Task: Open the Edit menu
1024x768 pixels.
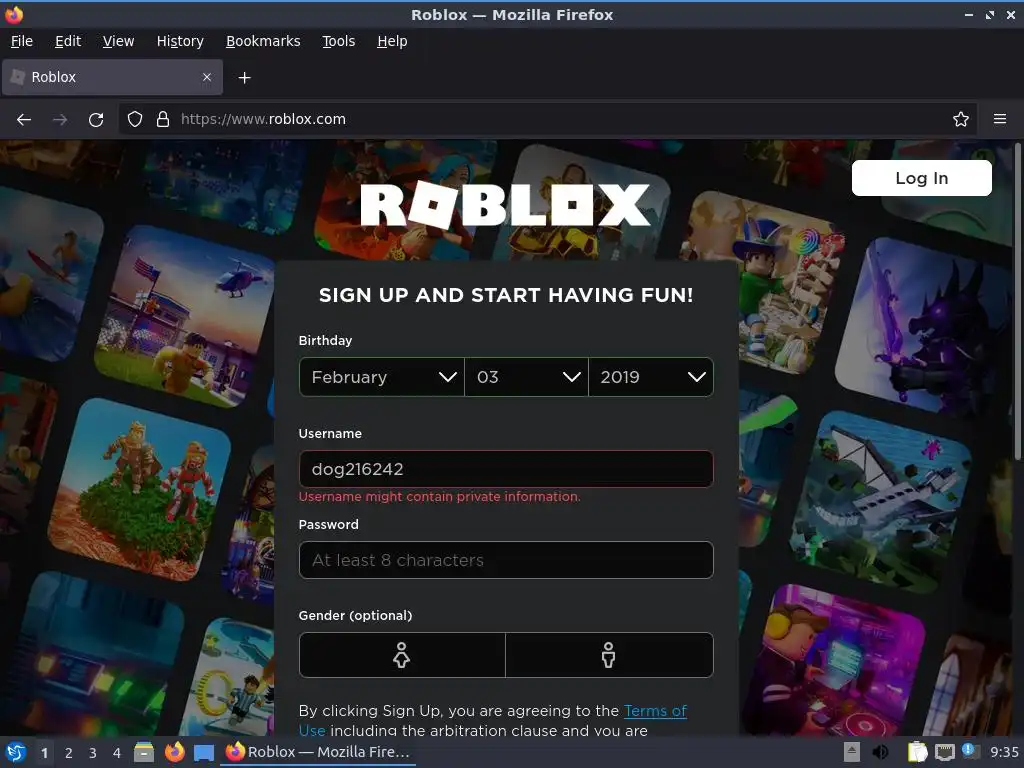Action: click(68, 41)
